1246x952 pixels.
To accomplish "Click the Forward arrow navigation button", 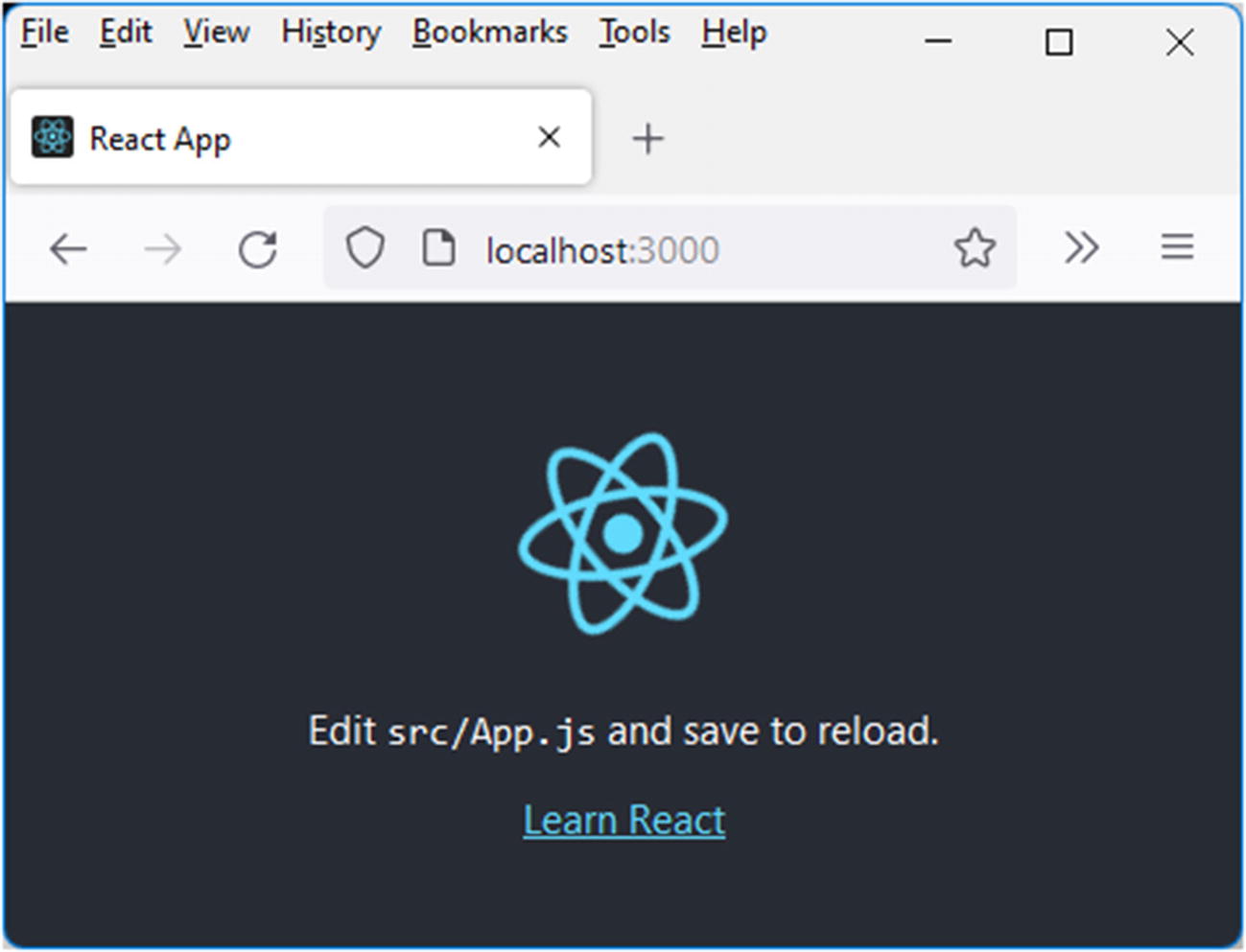I will (x=162, y=249).
